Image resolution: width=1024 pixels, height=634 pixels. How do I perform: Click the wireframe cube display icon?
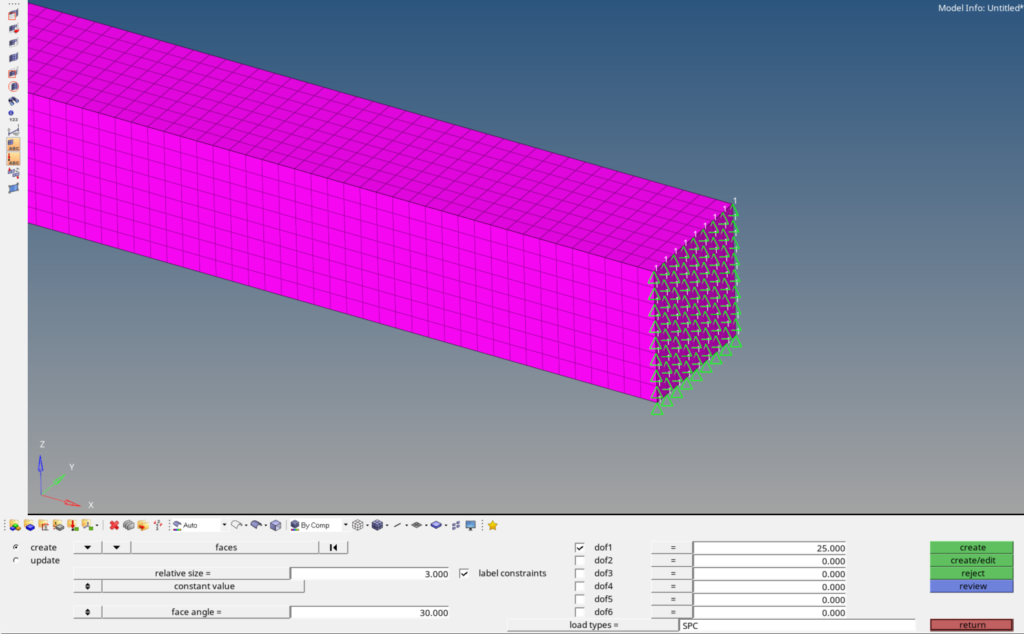(x=358, y=525)
